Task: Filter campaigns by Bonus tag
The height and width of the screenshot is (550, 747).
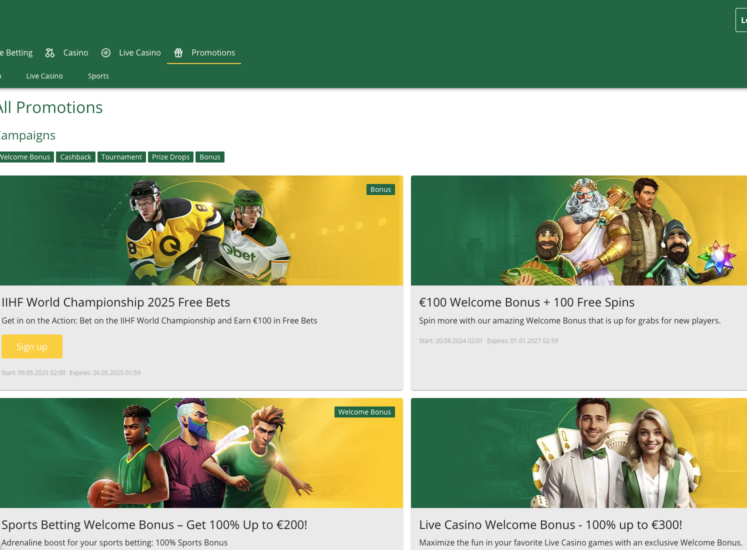Action: [210, 157]
